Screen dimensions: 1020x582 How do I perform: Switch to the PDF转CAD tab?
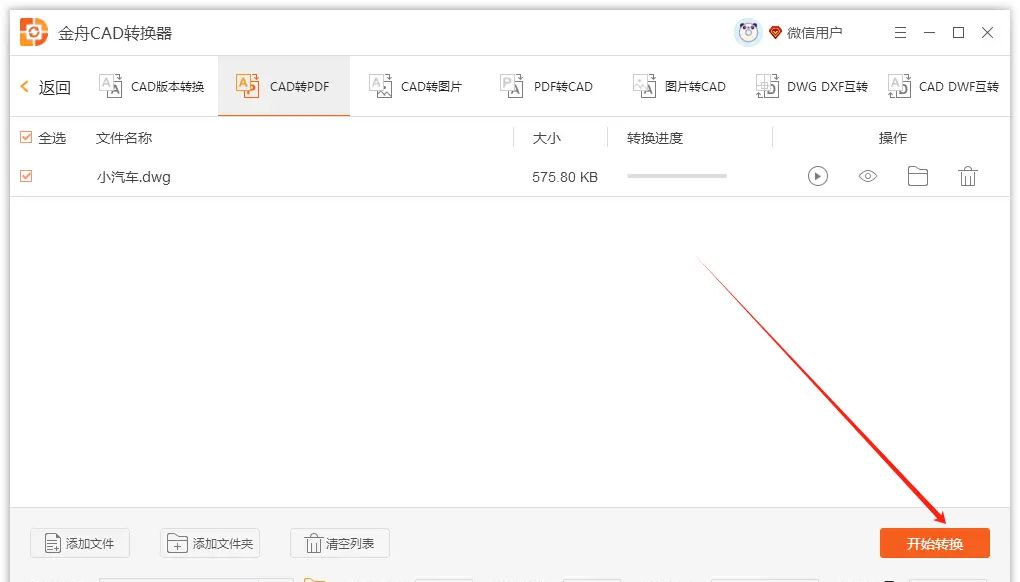pos(546,86)
